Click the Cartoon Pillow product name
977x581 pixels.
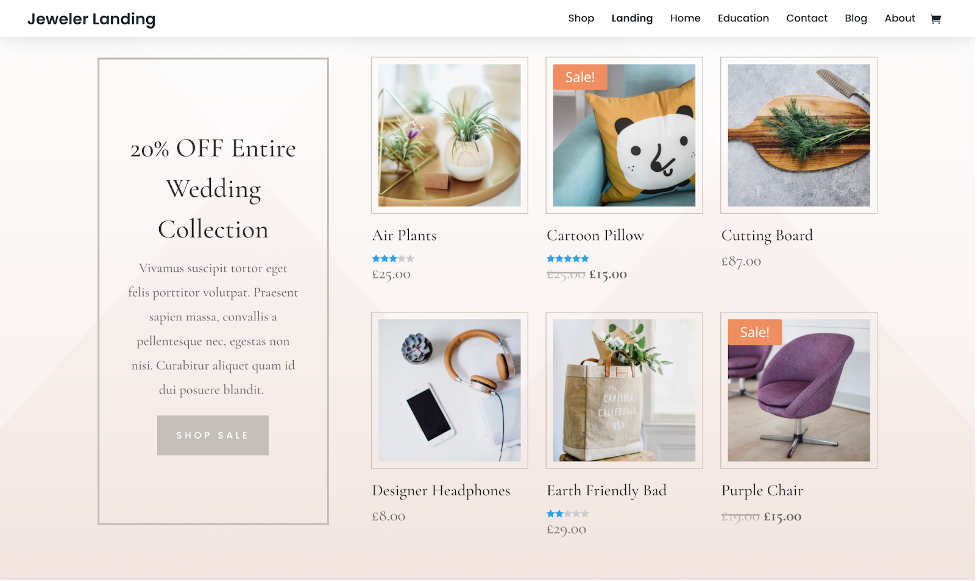pyautogui.click(x=595, y=236)
